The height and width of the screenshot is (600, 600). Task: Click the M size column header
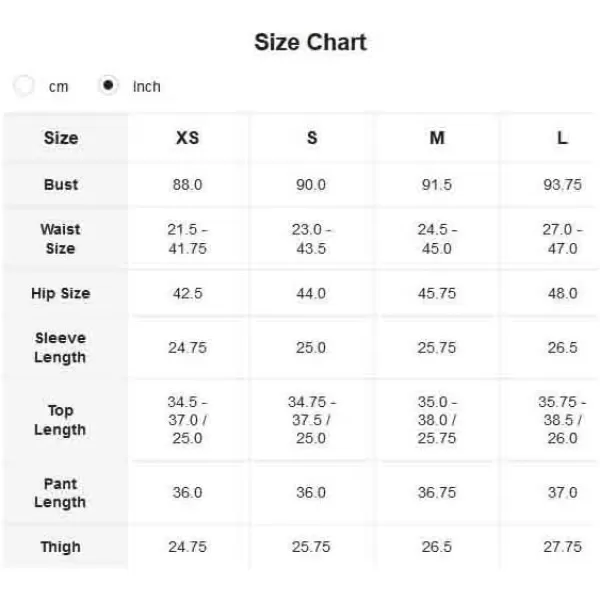[x=437, y=138]
